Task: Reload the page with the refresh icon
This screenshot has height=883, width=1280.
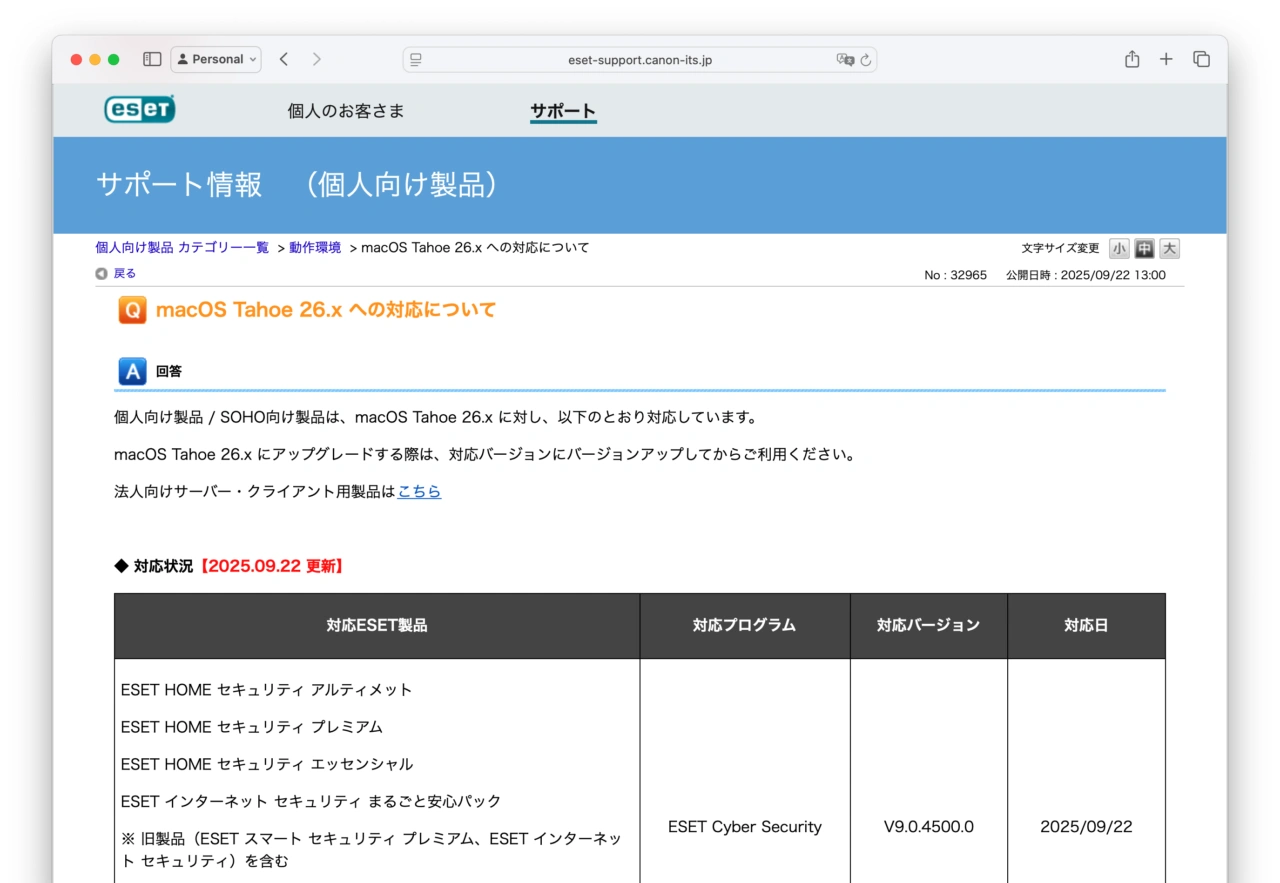Action: point(866,59)
